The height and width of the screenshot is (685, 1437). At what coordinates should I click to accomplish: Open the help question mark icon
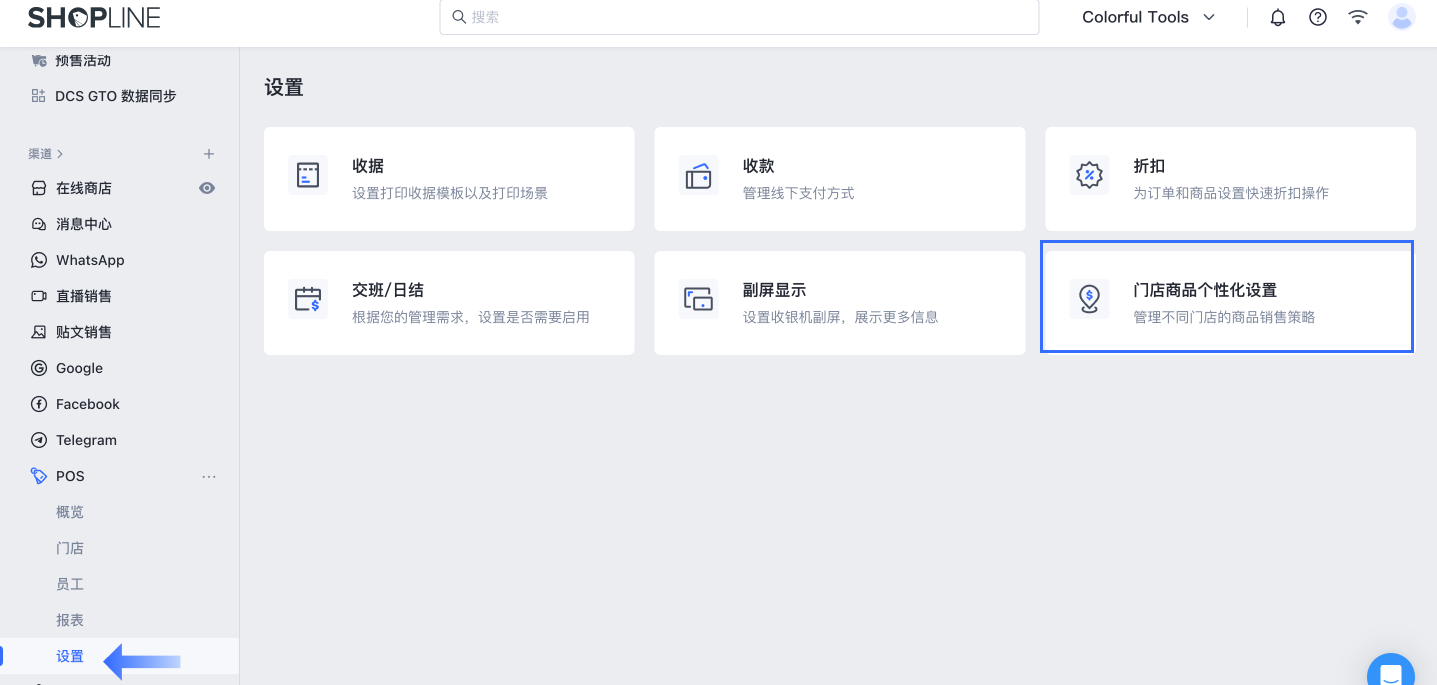(x=1318, y=17)
